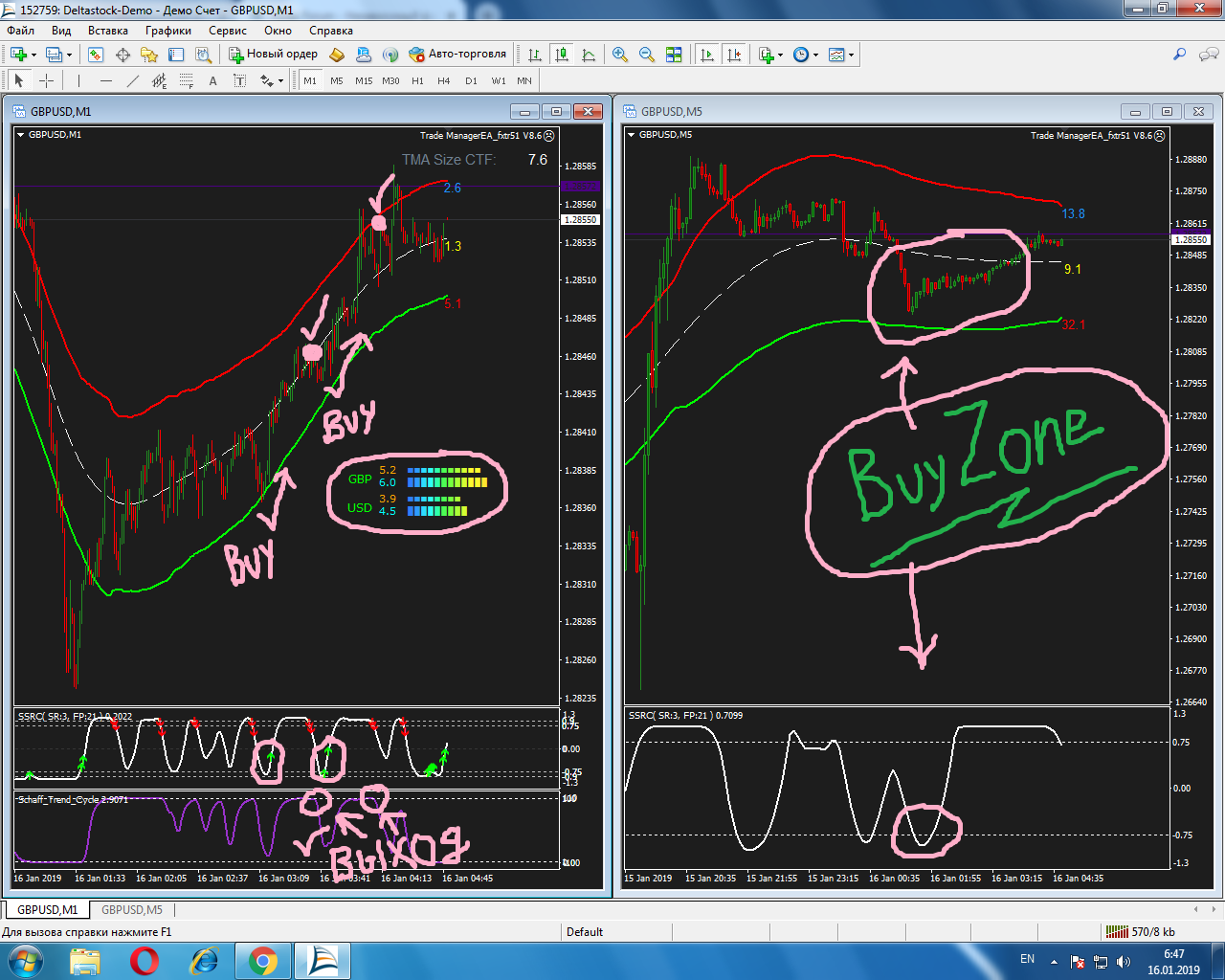Select the W1 timeframe

[x=499, y=80]
